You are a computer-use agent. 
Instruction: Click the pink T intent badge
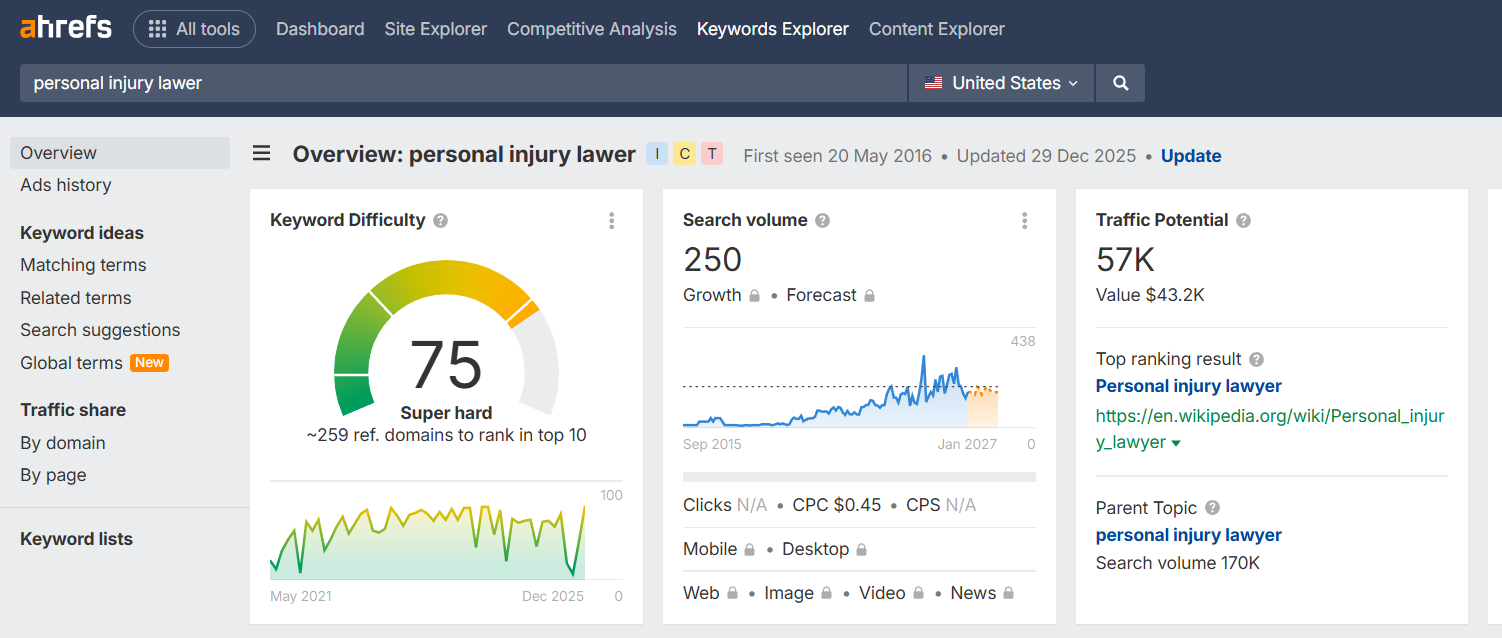point(711,154)
